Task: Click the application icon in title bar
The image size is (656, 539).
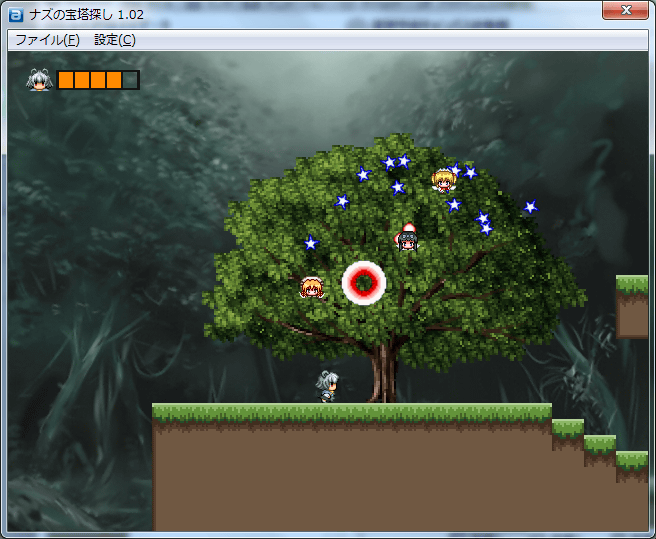Action: click(16, 15)
